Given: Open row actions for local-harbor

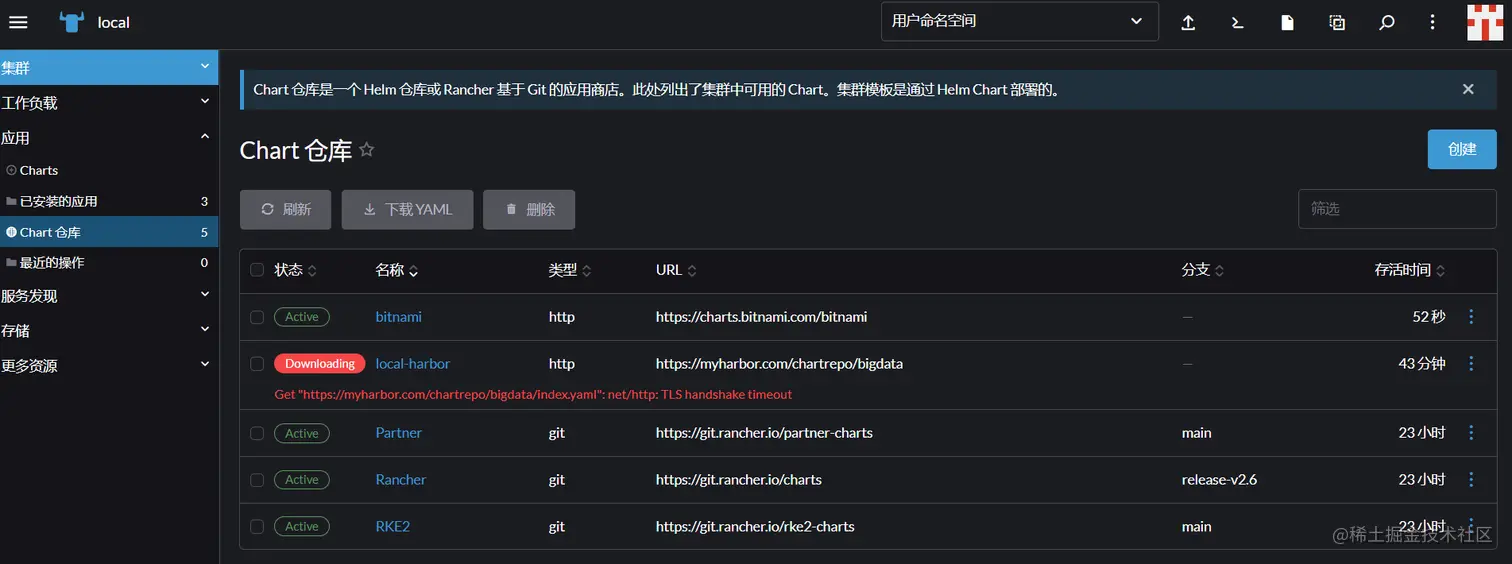Looking at the screenshot, I should click(1471, 364).
